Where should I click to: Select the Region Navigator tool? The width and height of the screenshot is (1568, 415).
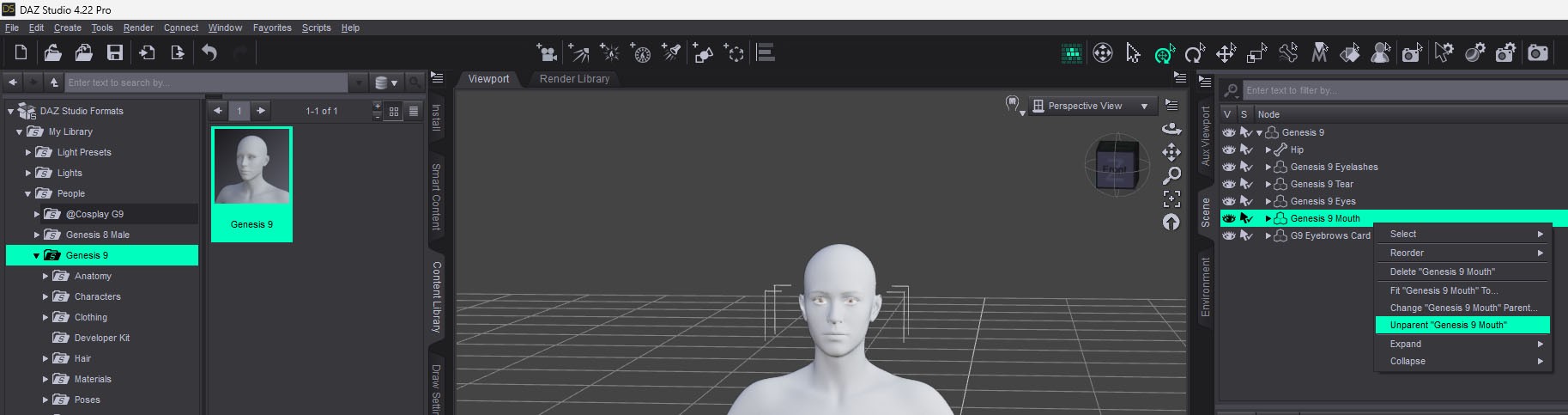(x=1381, y=53)
